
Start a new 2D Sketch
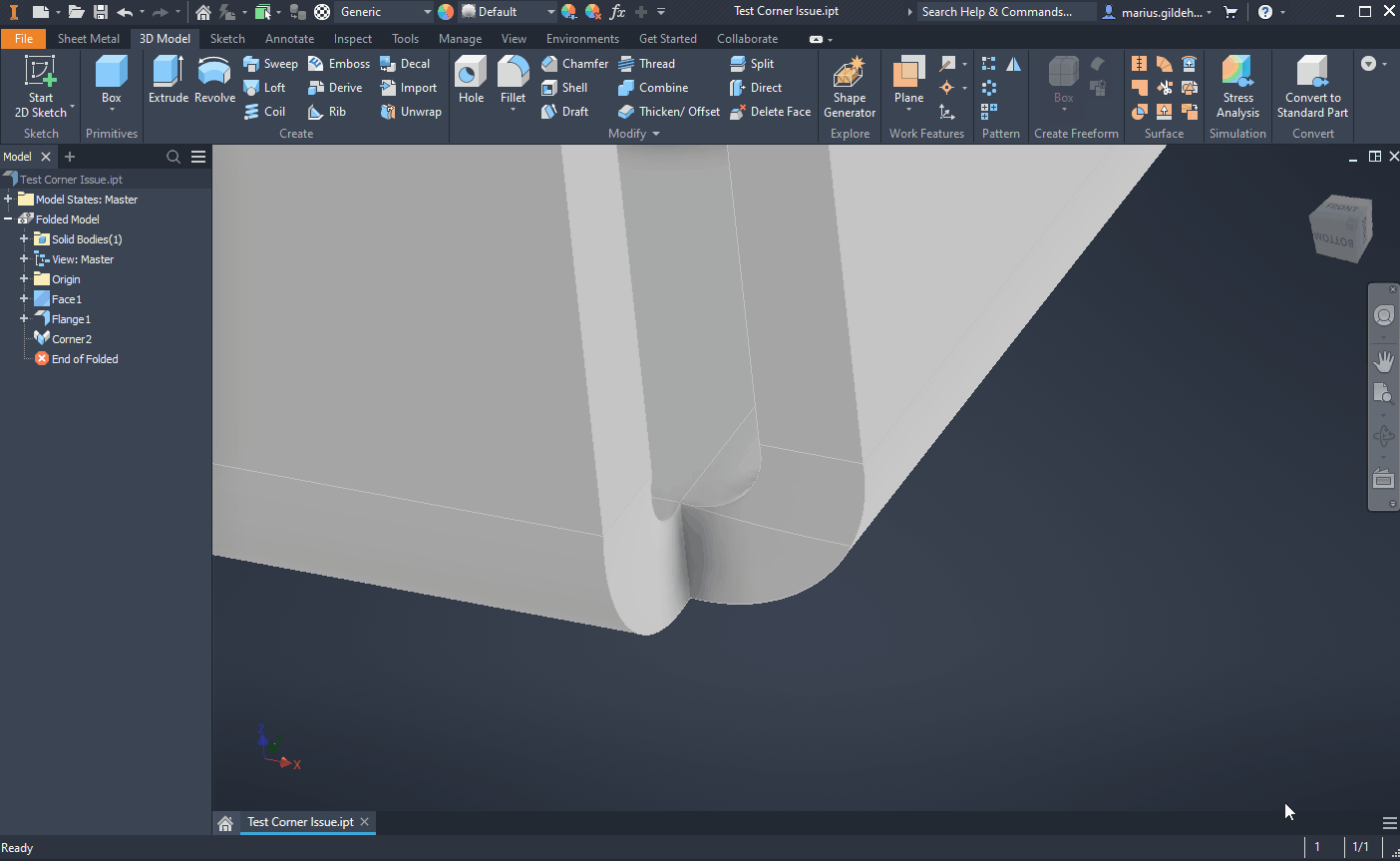[41, 87]
